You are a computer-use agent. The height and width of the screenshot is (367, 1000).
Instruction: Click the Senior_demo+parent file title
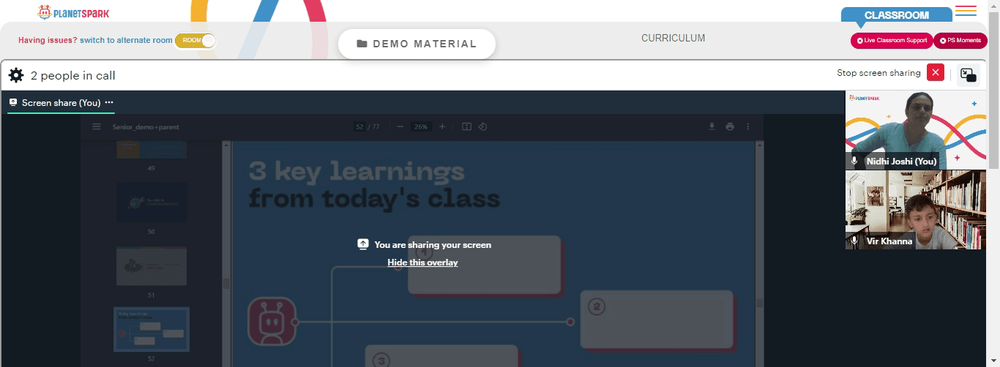pos(145,127)
